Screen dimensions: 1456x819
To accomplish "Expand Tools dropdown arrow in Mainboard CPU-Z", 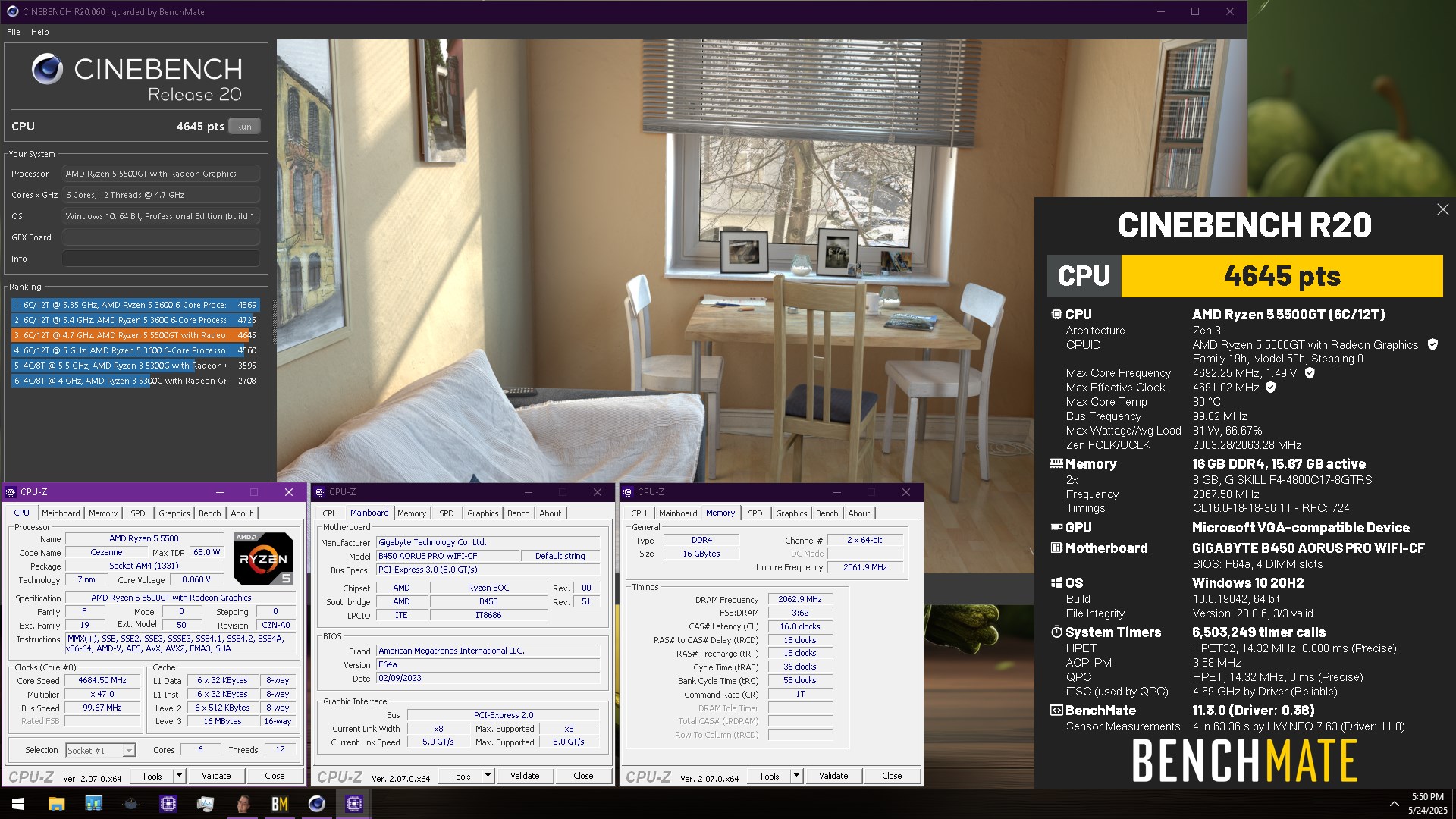I will [488, 776].
